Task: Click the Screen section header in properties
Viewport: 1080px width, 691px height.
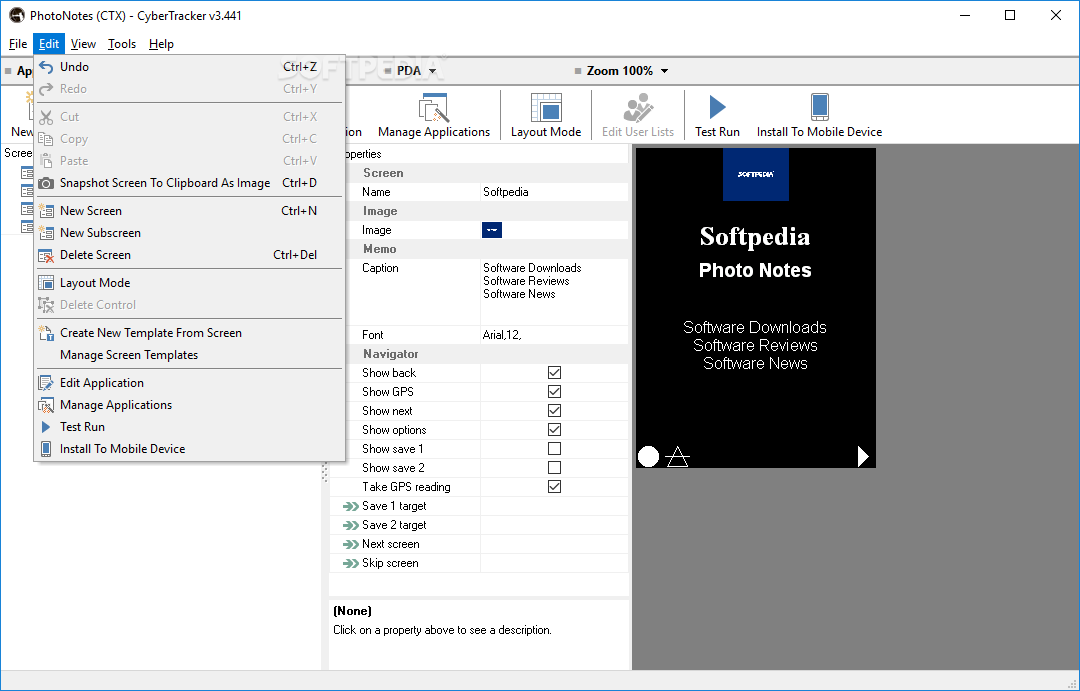Action: 384,173
